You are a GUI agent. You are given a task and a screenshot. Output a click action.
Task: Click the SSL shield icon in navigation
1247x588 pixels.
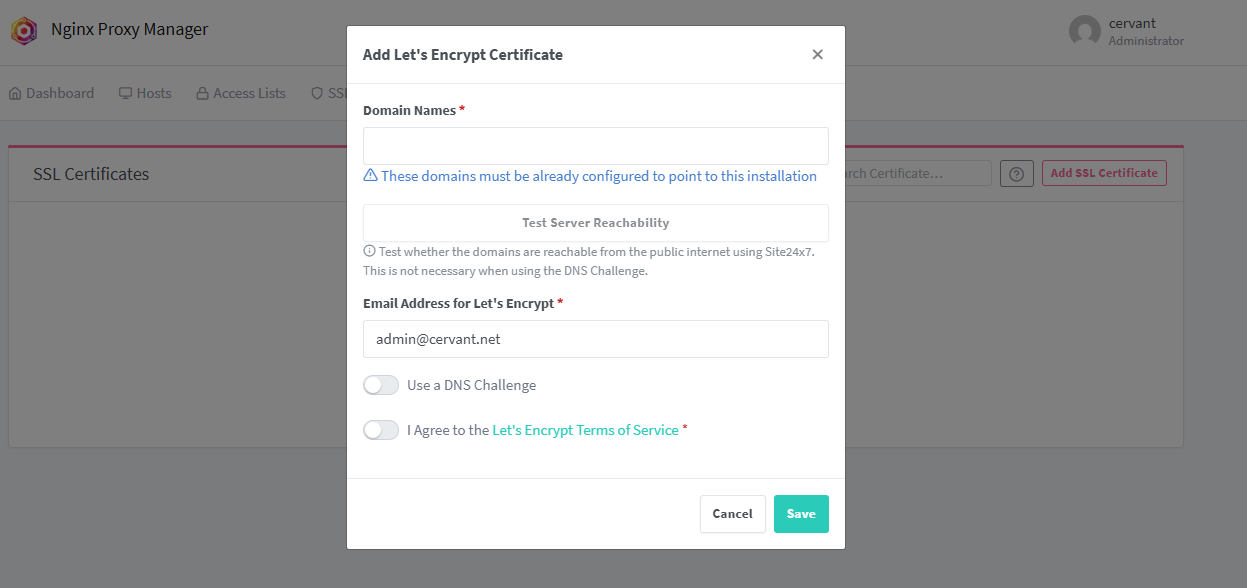(317, 94)
